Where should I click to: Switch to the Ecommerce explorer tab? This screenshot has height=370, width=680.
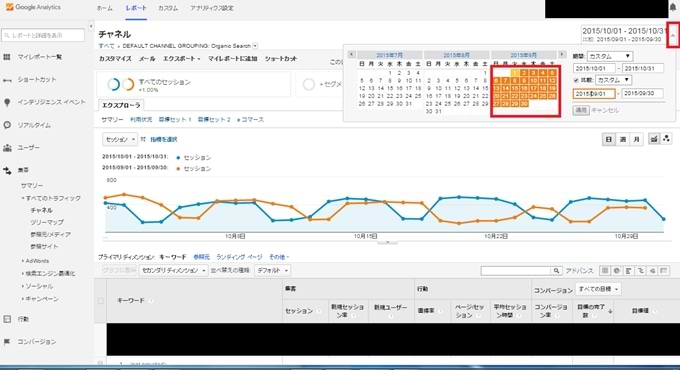250,119
